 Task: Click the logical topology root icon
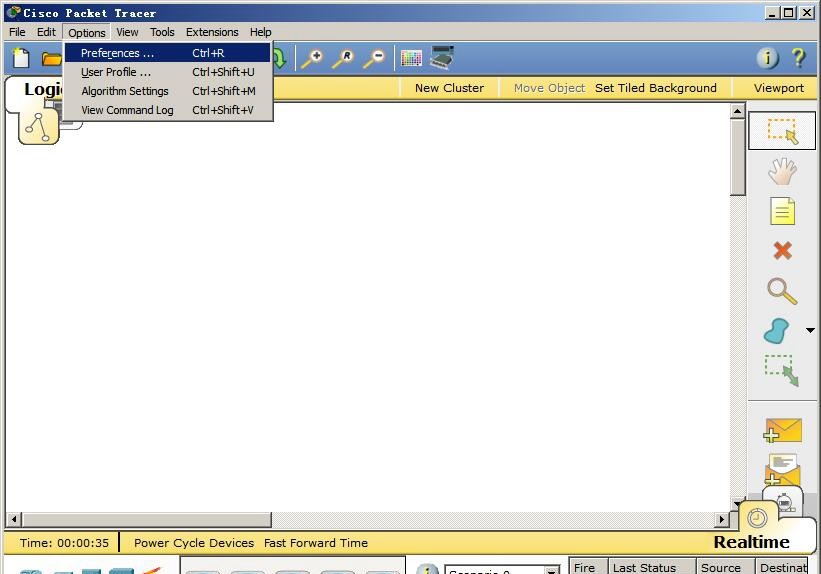pos(38,127)
